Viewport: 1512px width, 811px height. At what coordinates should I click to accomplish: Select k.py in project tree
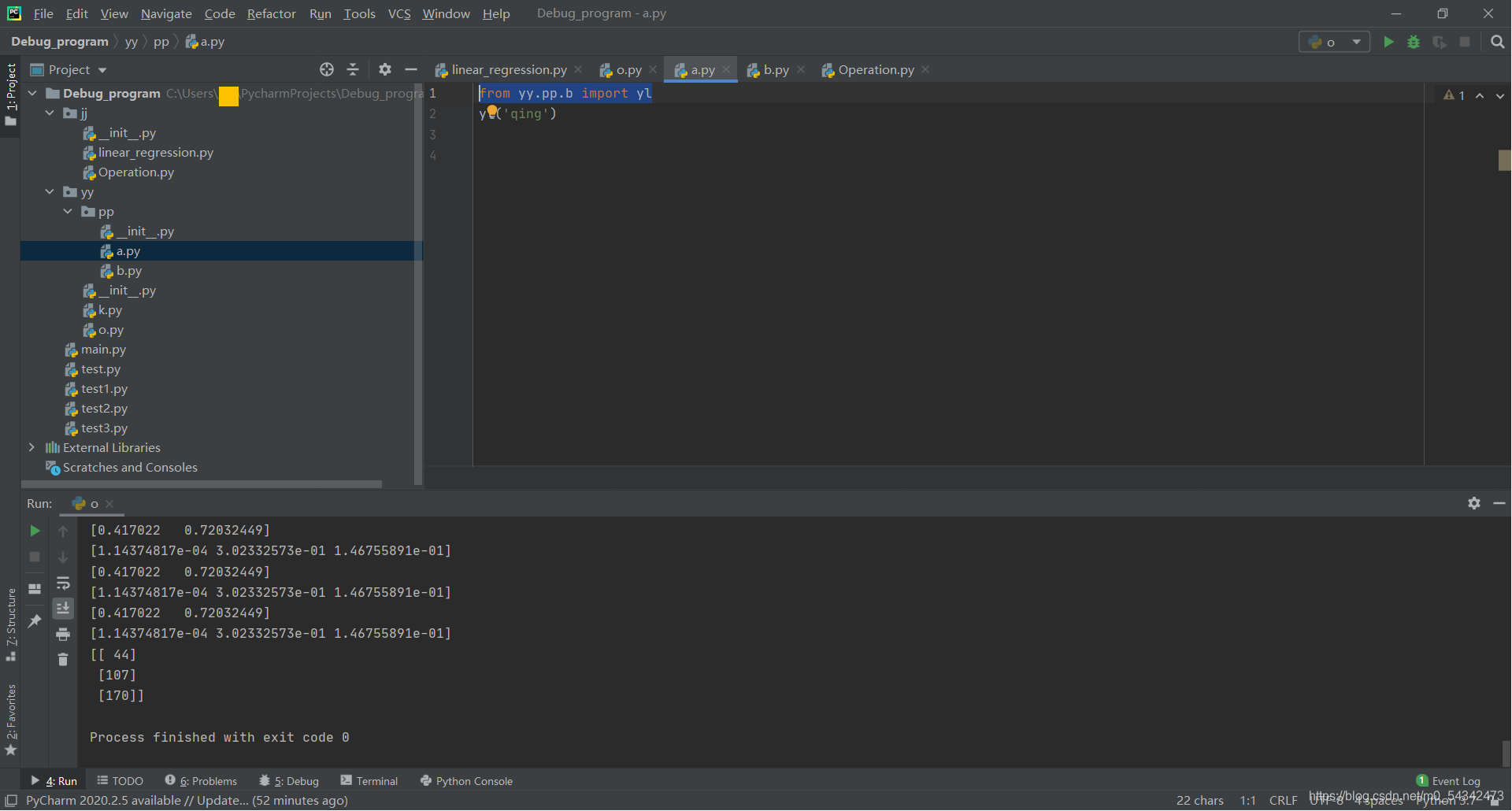click(x=110, y=310)
